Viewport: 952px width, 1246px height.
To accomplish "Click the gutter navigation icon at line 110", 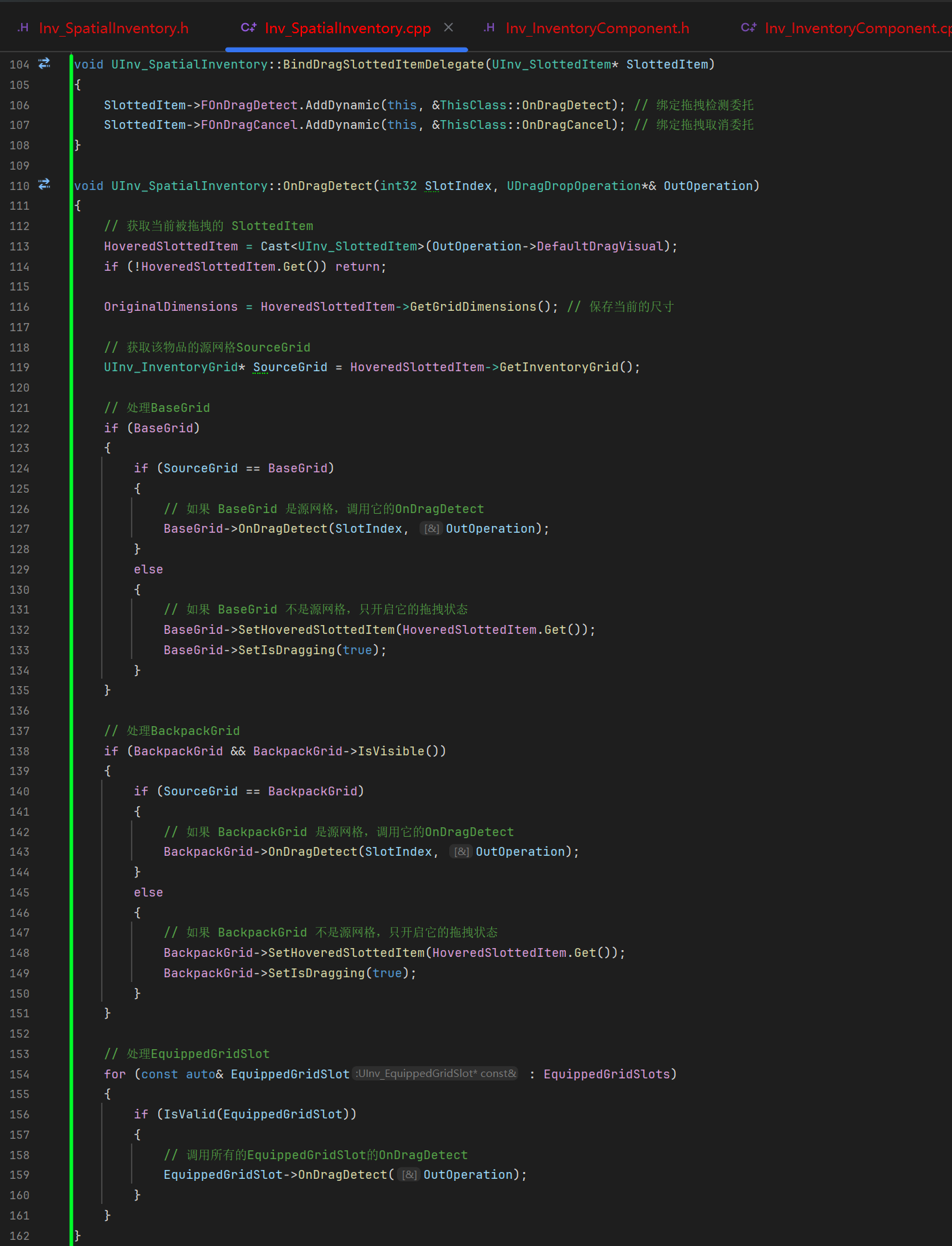I will pos(45,185).
